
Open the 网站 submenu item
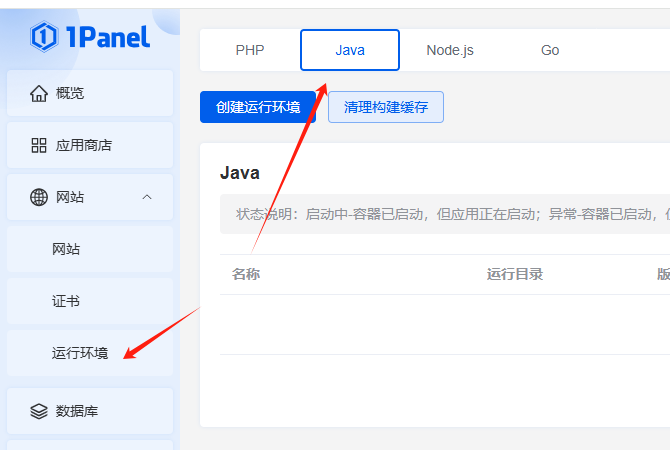(90, 249)
